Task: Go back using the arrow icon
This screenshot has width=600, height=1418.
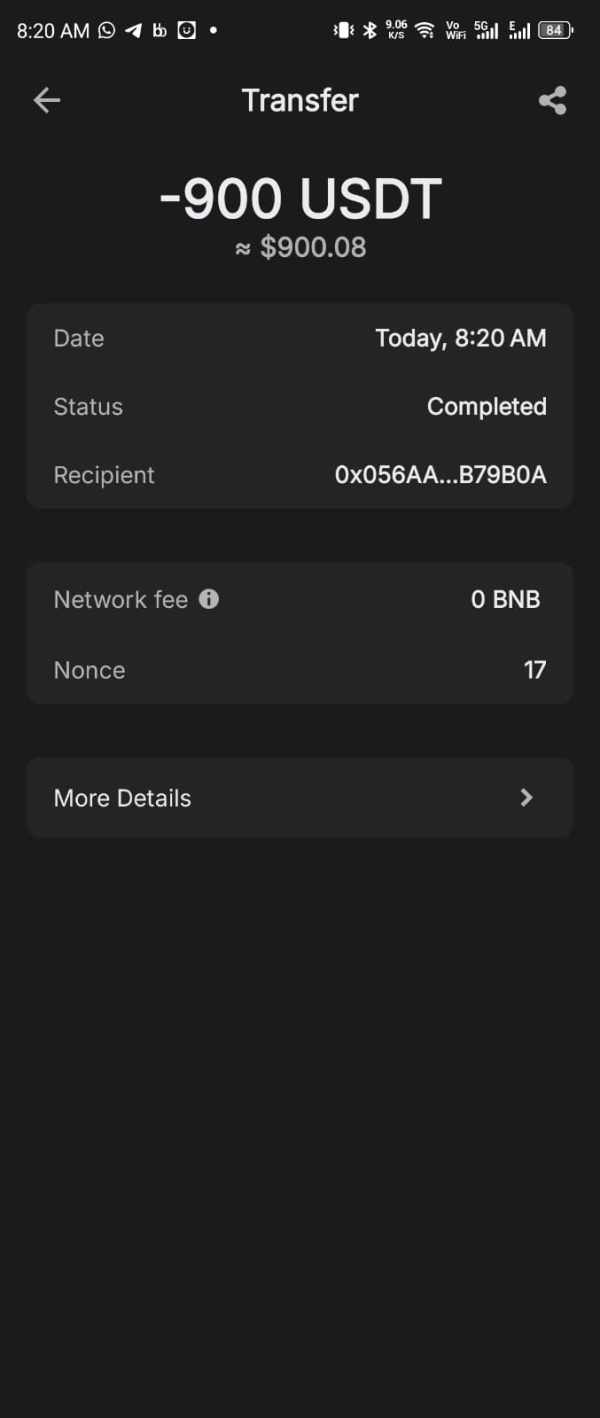Action: click(x=47, y=100)
